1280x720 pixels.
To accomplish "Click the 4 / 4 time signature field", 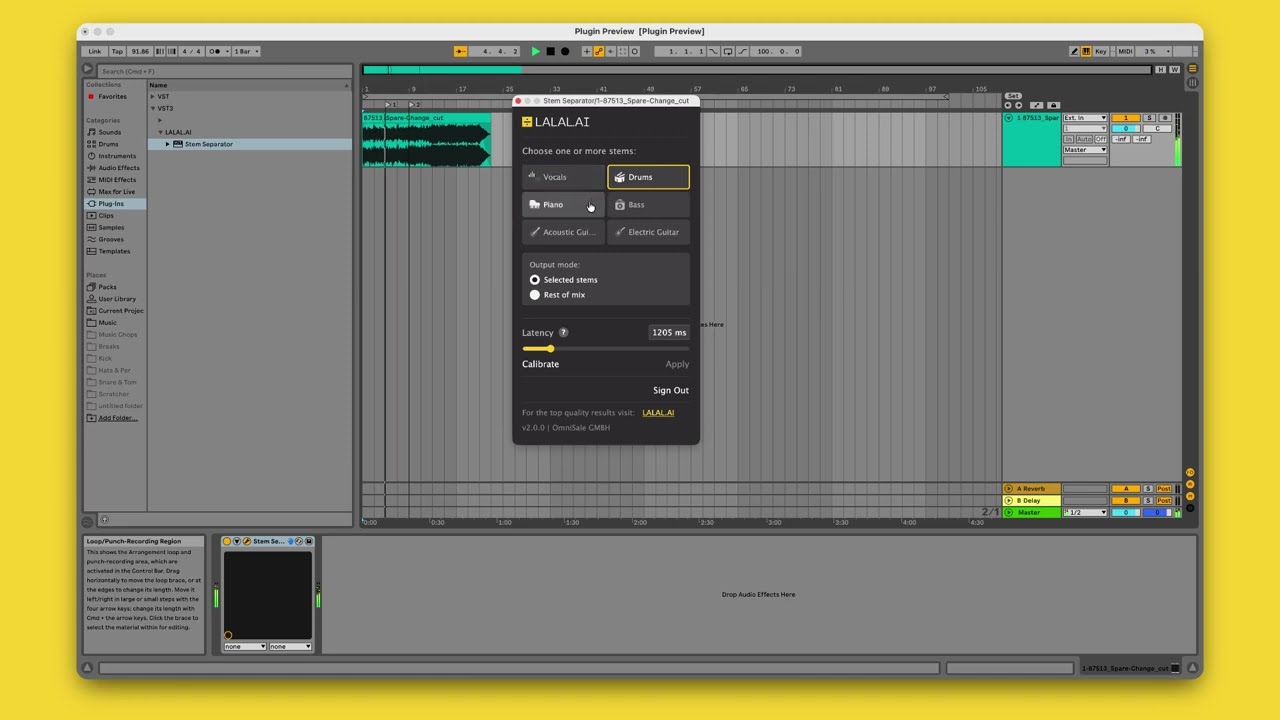I will 191,51.
